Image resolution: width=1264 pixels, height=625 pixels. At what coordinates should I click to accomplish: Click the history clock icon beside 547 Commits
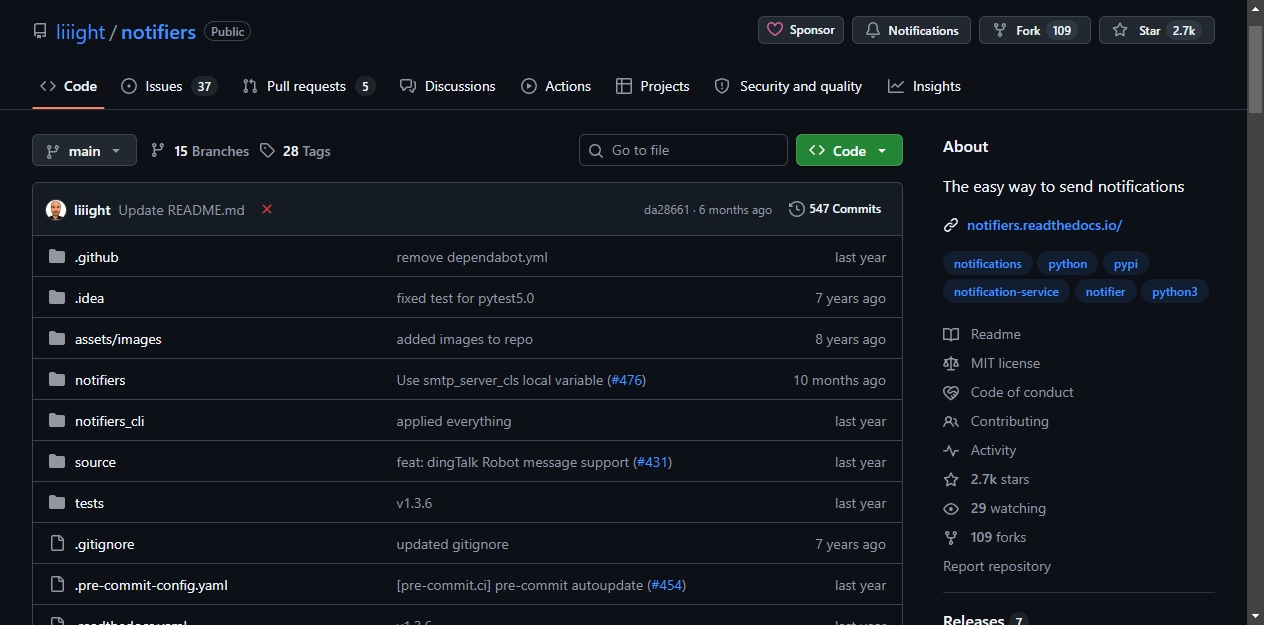(797, 209)
